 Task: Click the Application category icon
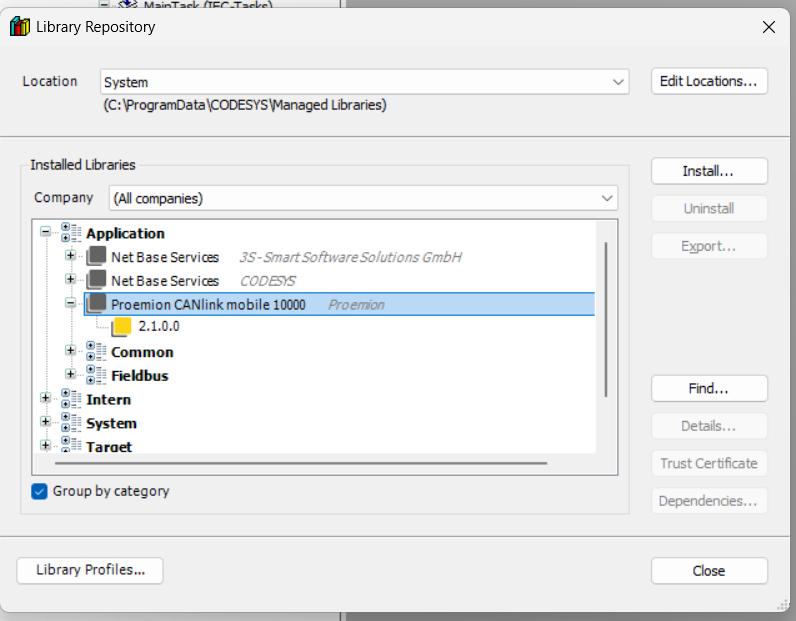pyautogui.click(x=71, y=233)
